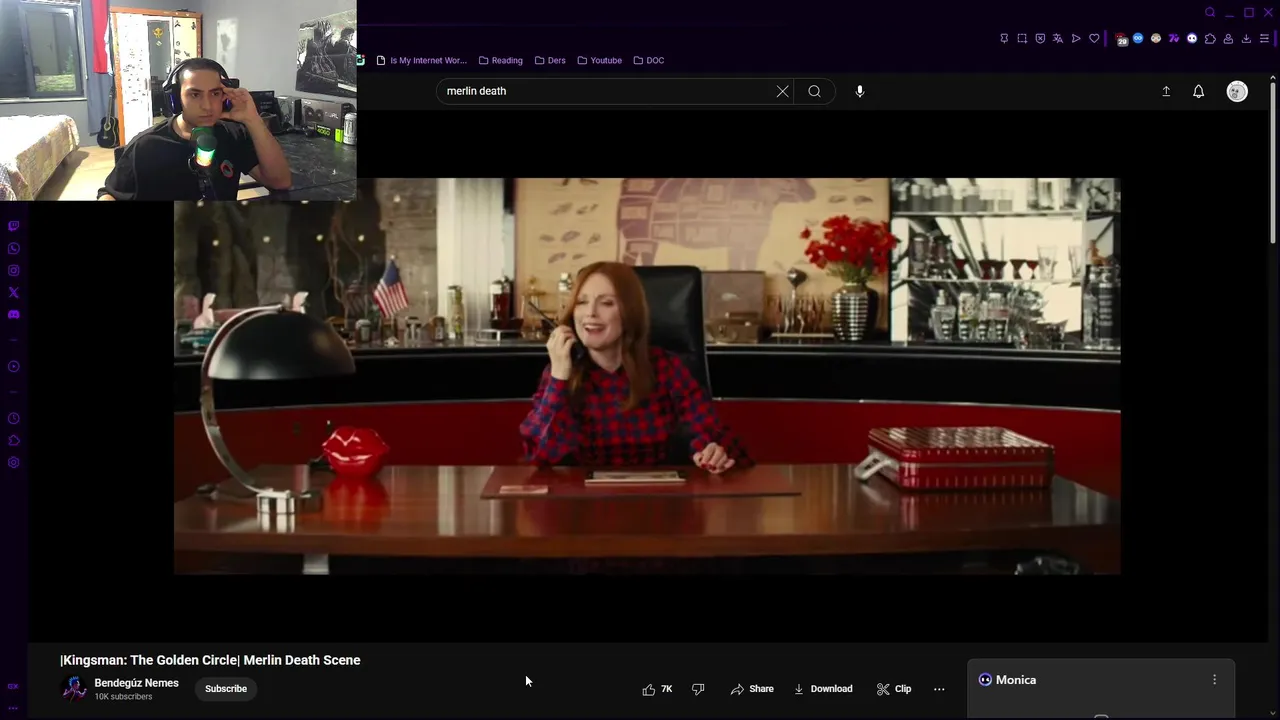This screenshot has height=720, width=1280.
Task: Open Instagram from the browser sidebar
Action: click(x=13, y=270)
